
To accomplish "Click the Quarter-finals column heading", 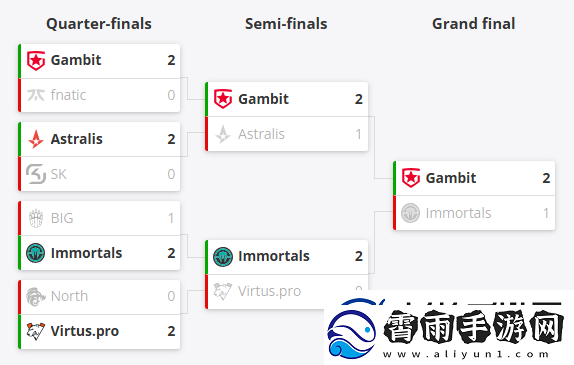I will point(99,24).
